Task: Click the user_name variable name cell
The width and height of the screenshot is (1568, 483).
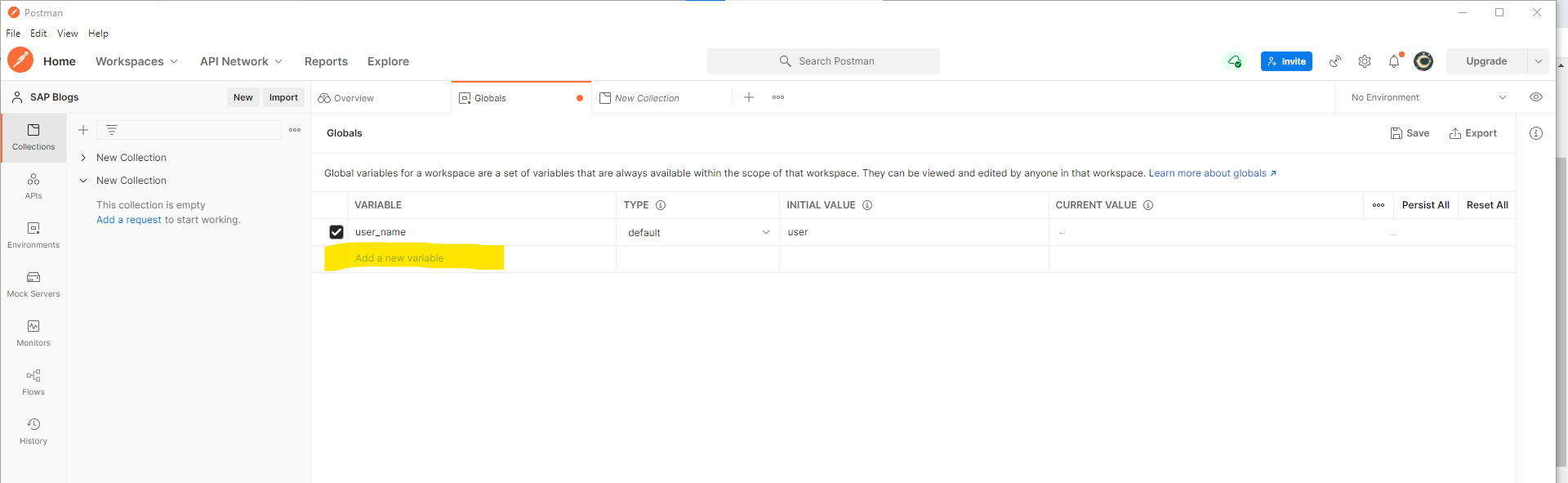Action: click(x=482, y=232)
